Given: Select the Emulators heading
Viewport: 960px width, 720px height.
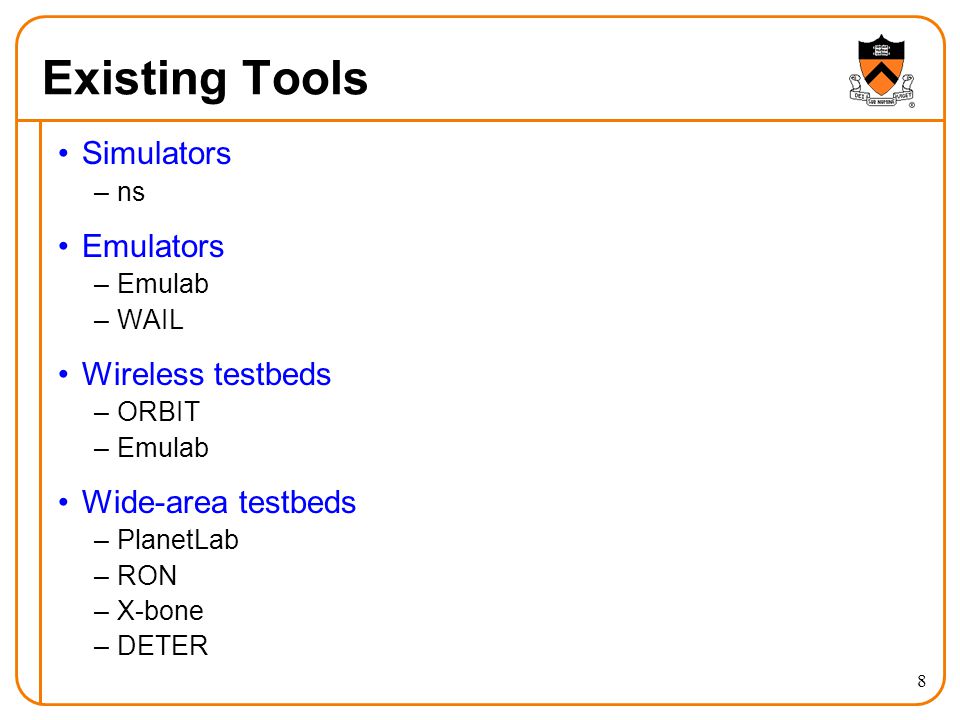Looking at the screenshot, I should (153, 246).
